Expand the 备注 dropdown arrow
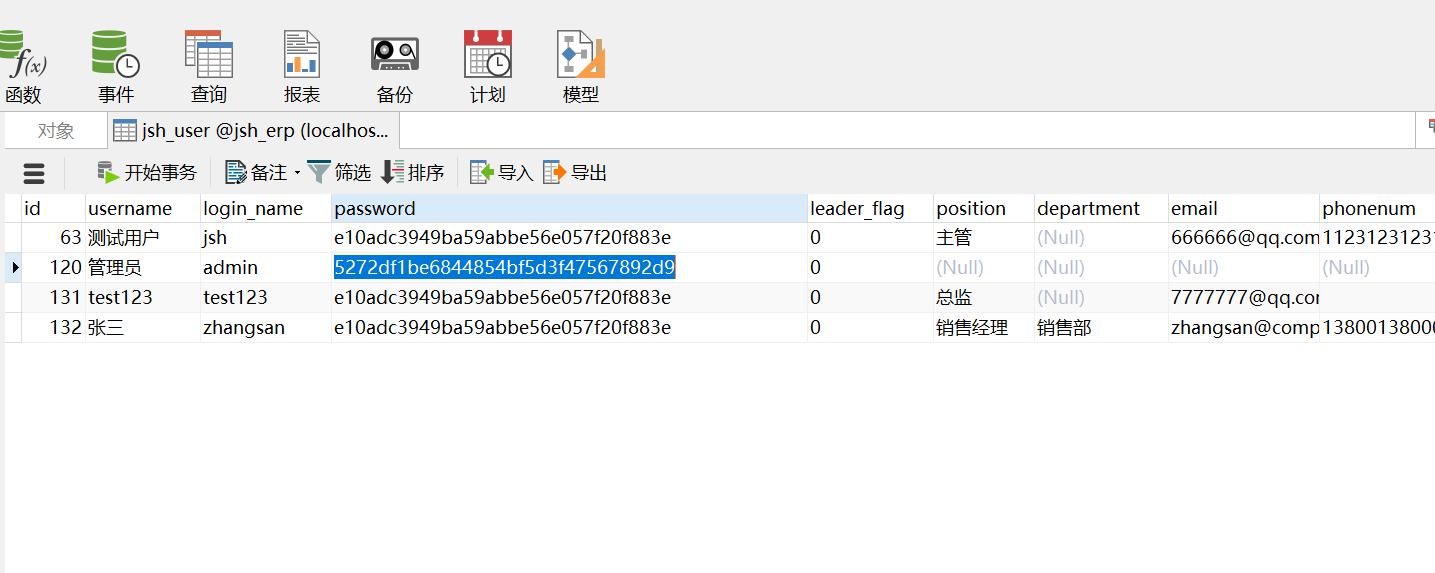Screen dimensions: 1435x573 click(x=297, y=174)
